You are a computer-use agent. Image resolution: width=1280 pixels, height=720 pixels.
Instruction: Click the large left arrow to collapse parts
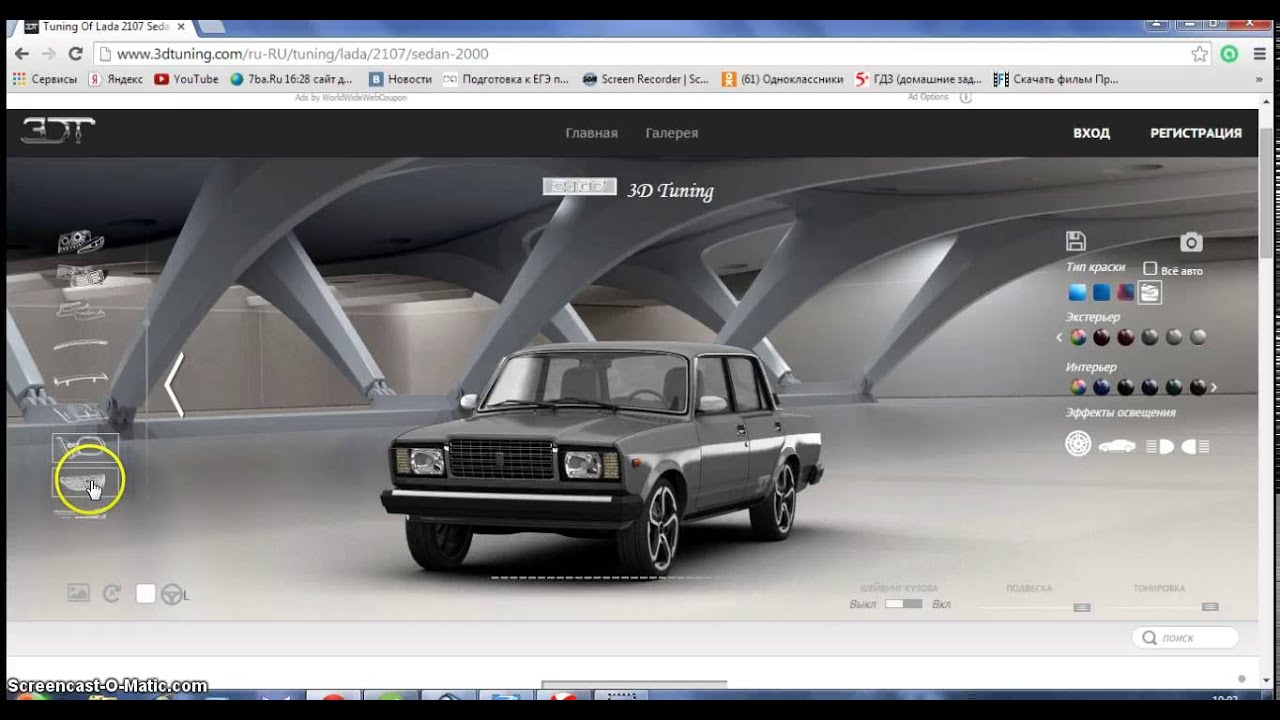pyautogui.click(x=174, y=385)
